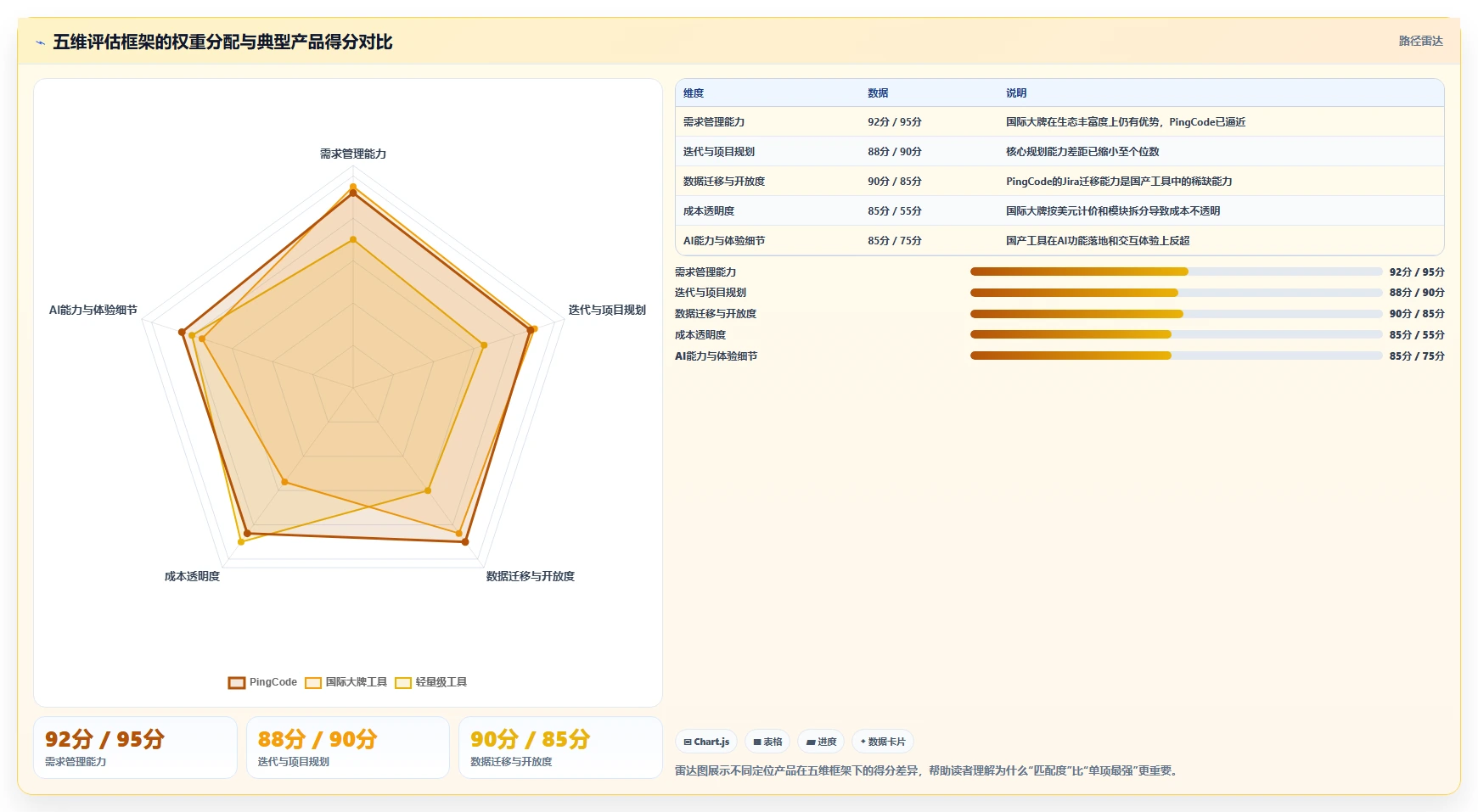Click 85分 / 75分 label beside progress bar
The width and height of the screenshot is (1478, 812).
pos(1417,356)
